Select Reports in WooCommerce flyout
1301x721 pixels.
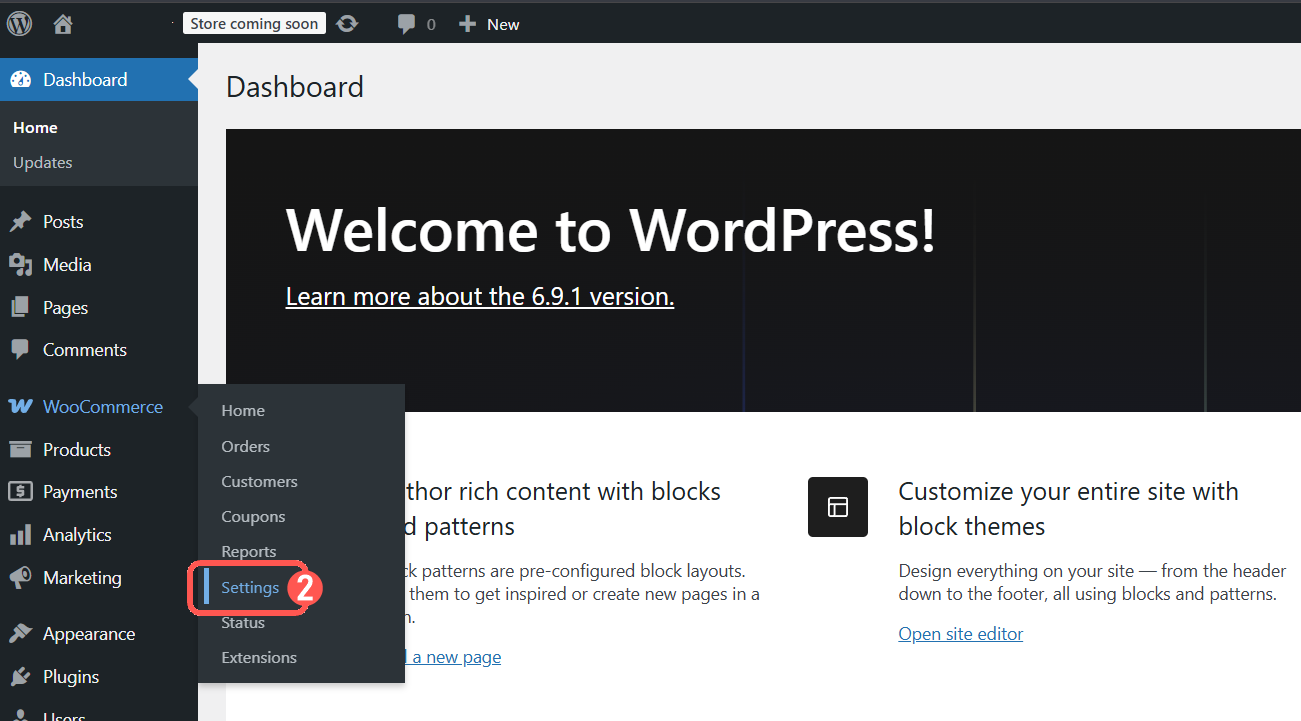click(249, 552)
